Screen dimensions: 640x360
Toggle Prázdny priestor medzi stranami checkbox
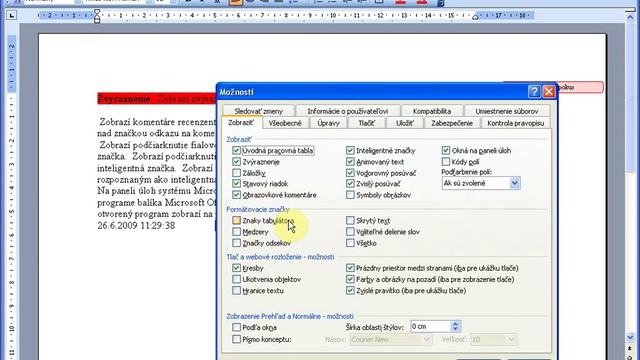(x=350, y=268)
